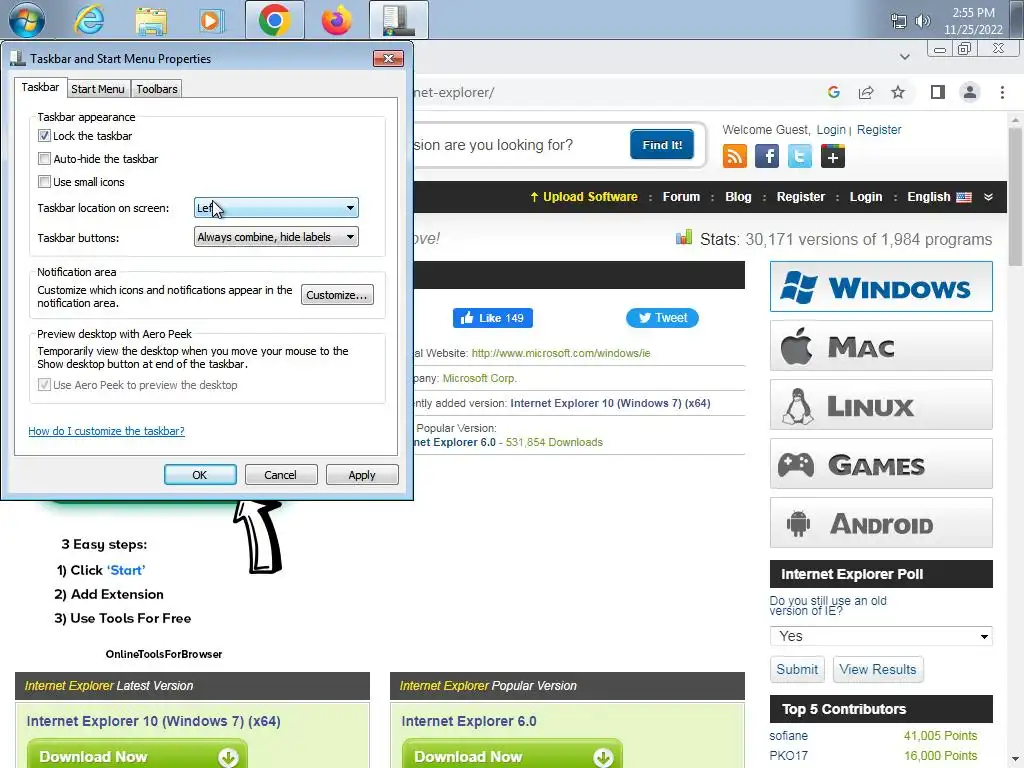Click the Chrome address bar URL field
Image resolution: width=1024 pixels, height=768 pixels.
coord(614,92)
